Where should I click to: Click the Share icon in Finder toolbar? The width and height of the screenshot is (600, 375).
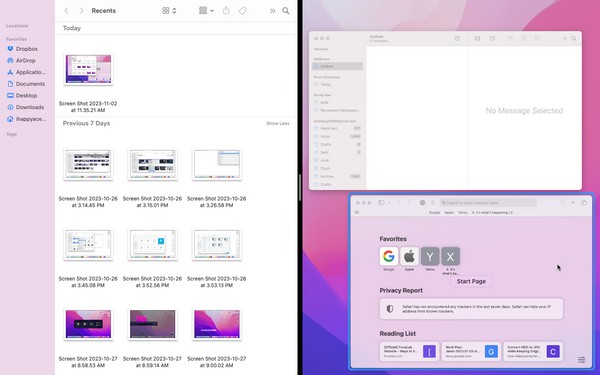point(226,11)
